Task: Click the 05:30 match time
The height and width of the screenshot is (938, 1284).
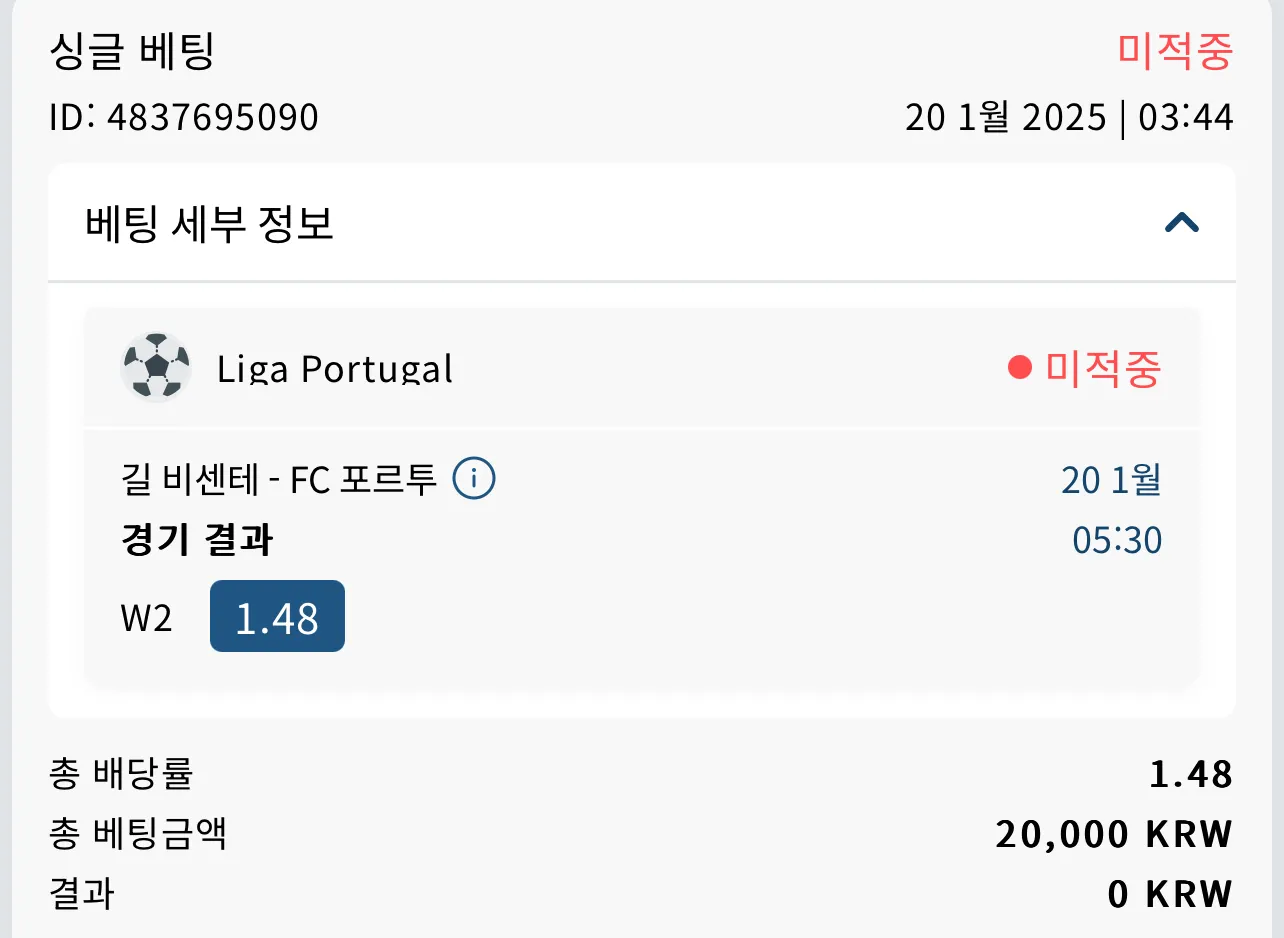Action: 1117,541
